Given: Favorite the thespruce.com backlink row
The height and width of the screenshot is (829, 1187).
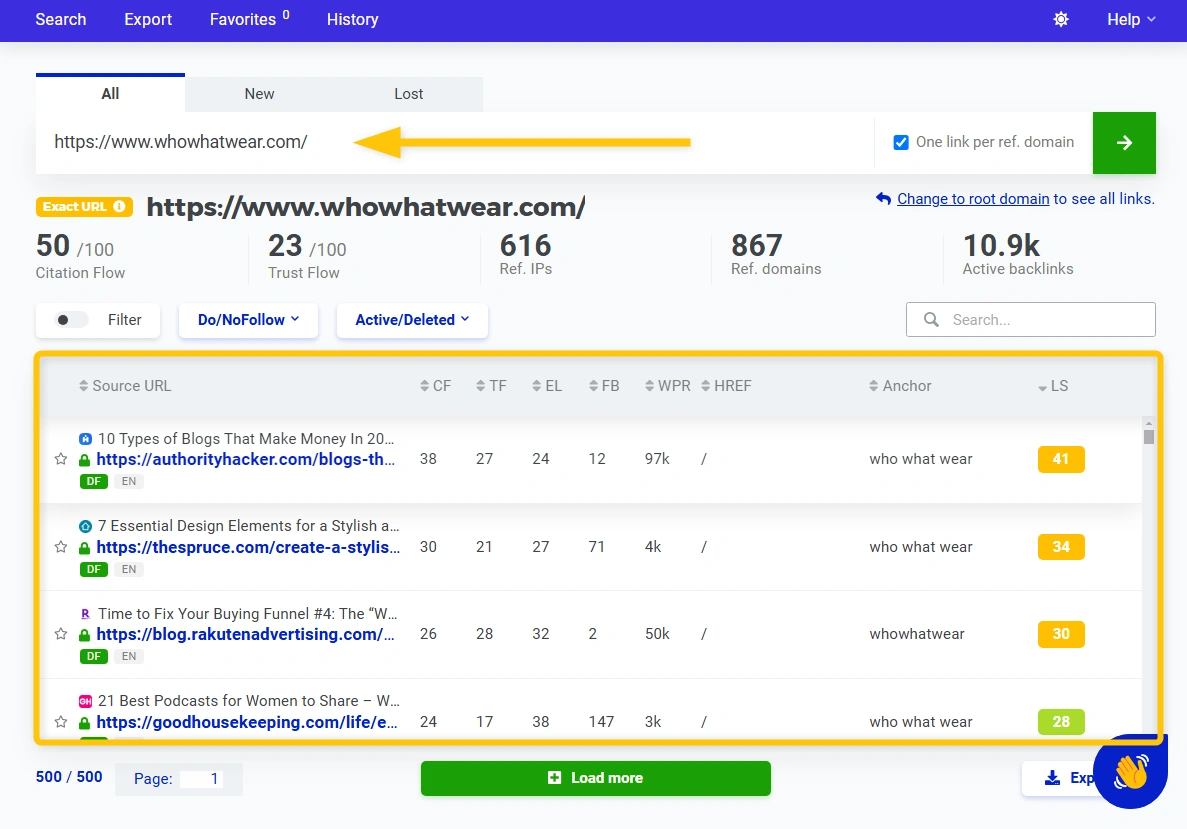Looking at the screenshot, I should 61,547.
